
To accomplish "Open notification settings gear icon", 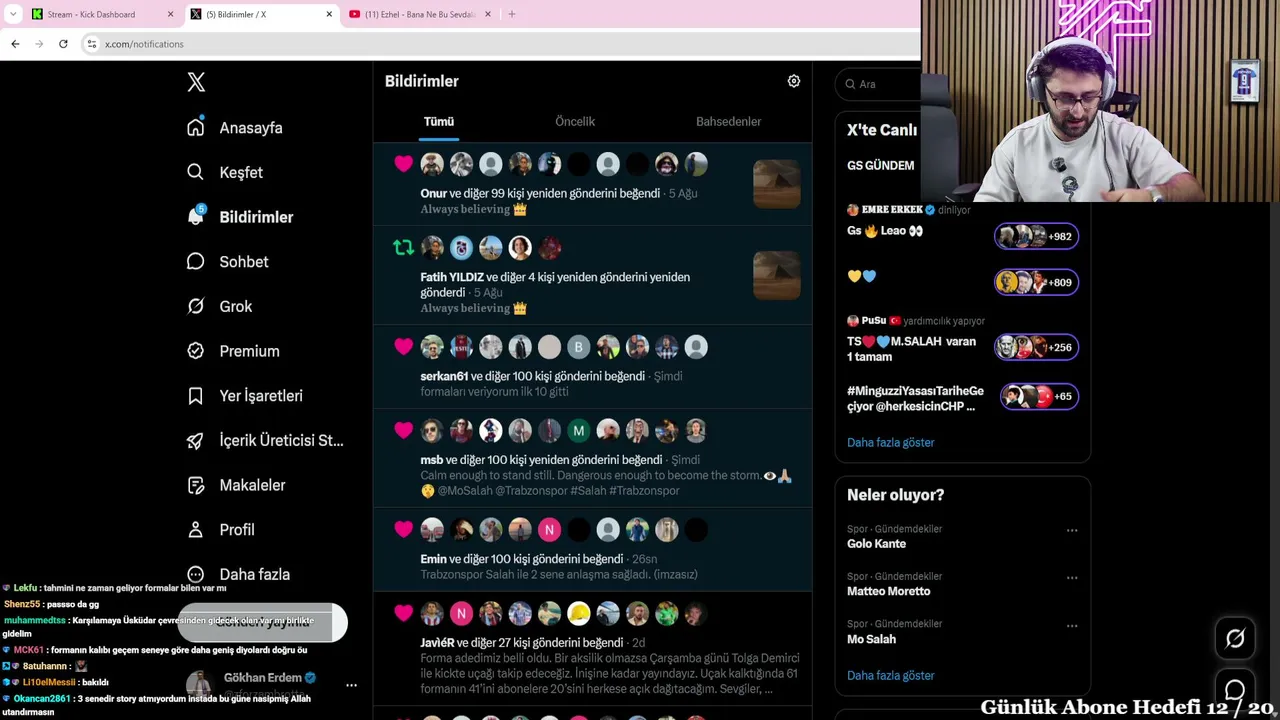I will click(x=794, y=81).
